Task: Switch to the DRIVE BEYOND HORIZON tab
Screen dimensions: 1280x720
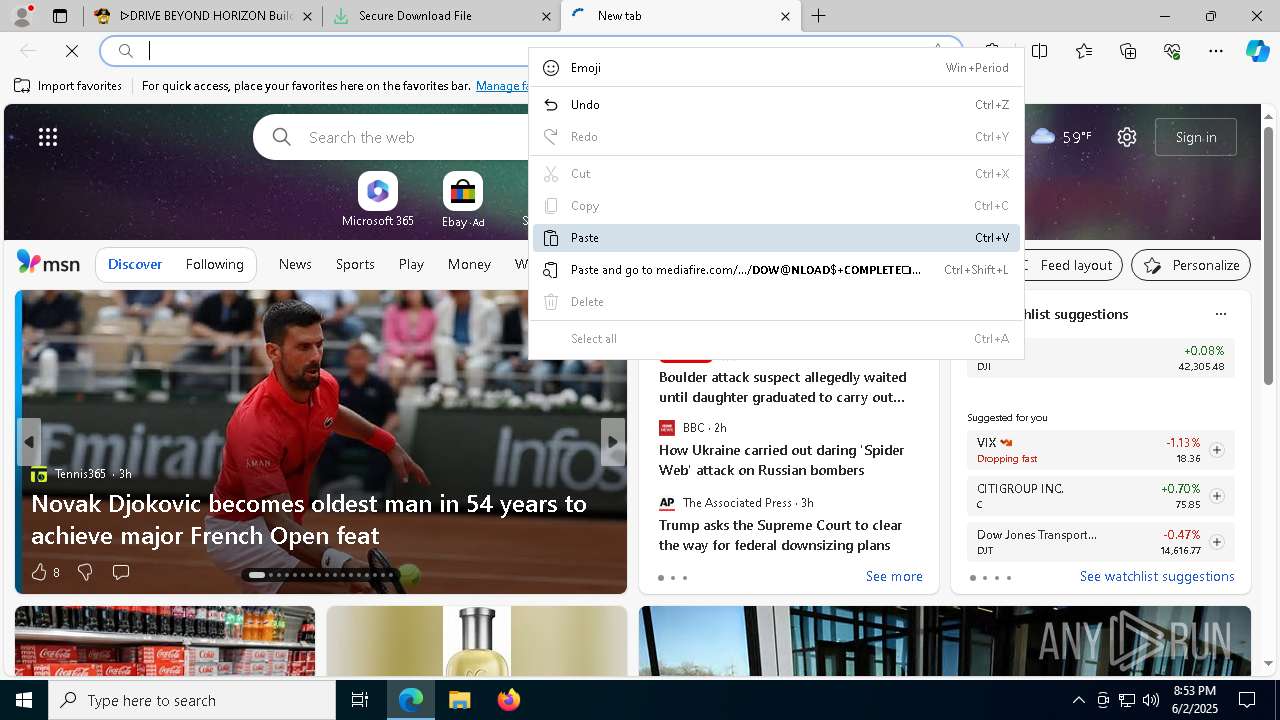Action: point(203,16)
